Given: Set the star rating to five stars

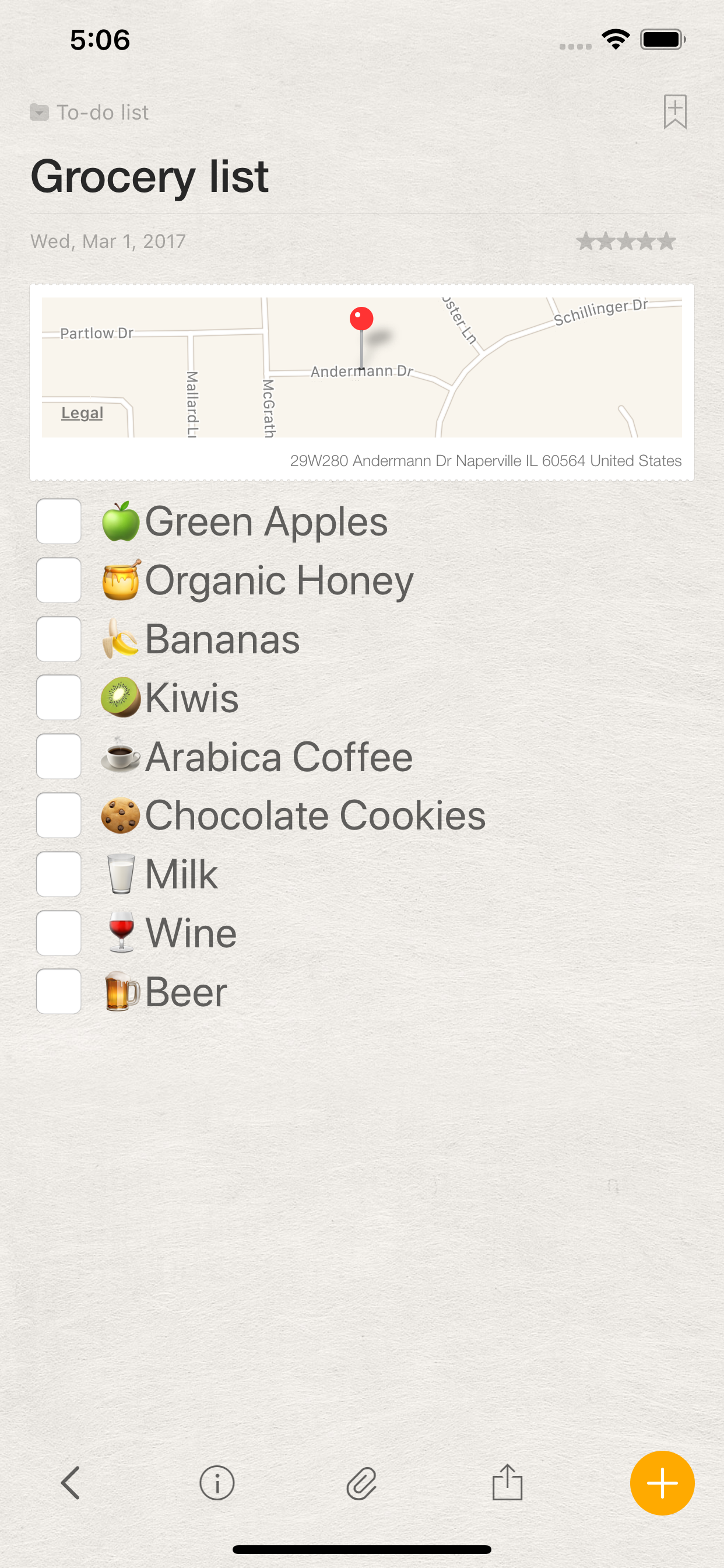Looking at the screenshot, I should point(667,242).
